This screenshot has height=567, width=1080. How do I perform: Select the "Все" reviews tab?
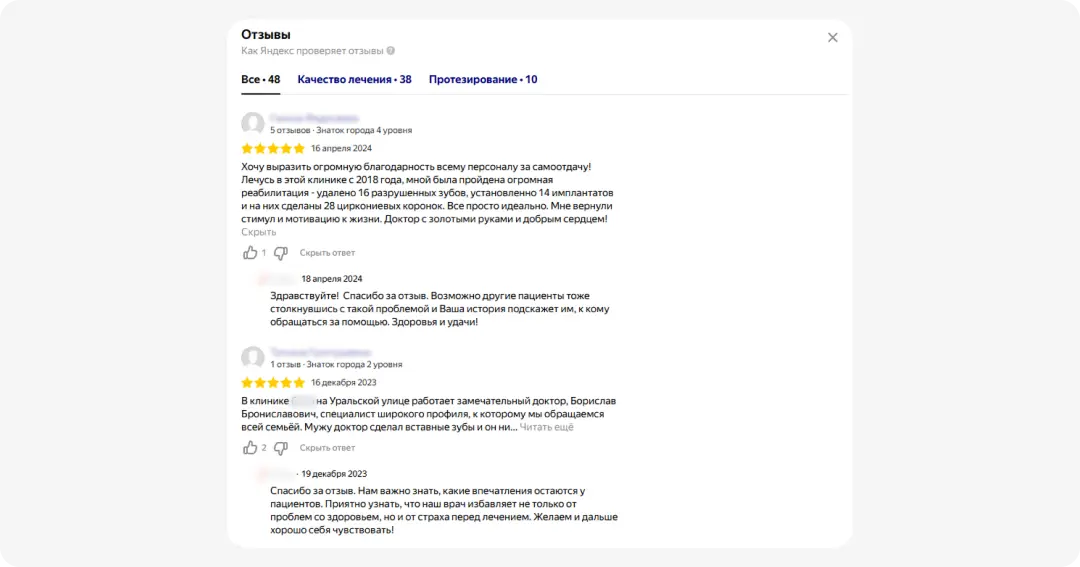click(260, 79)
